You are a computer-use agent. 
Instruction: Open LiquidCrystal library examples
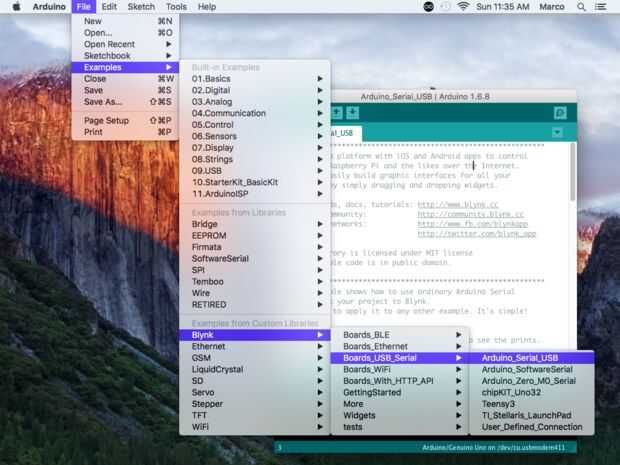[x=255, y=369]
